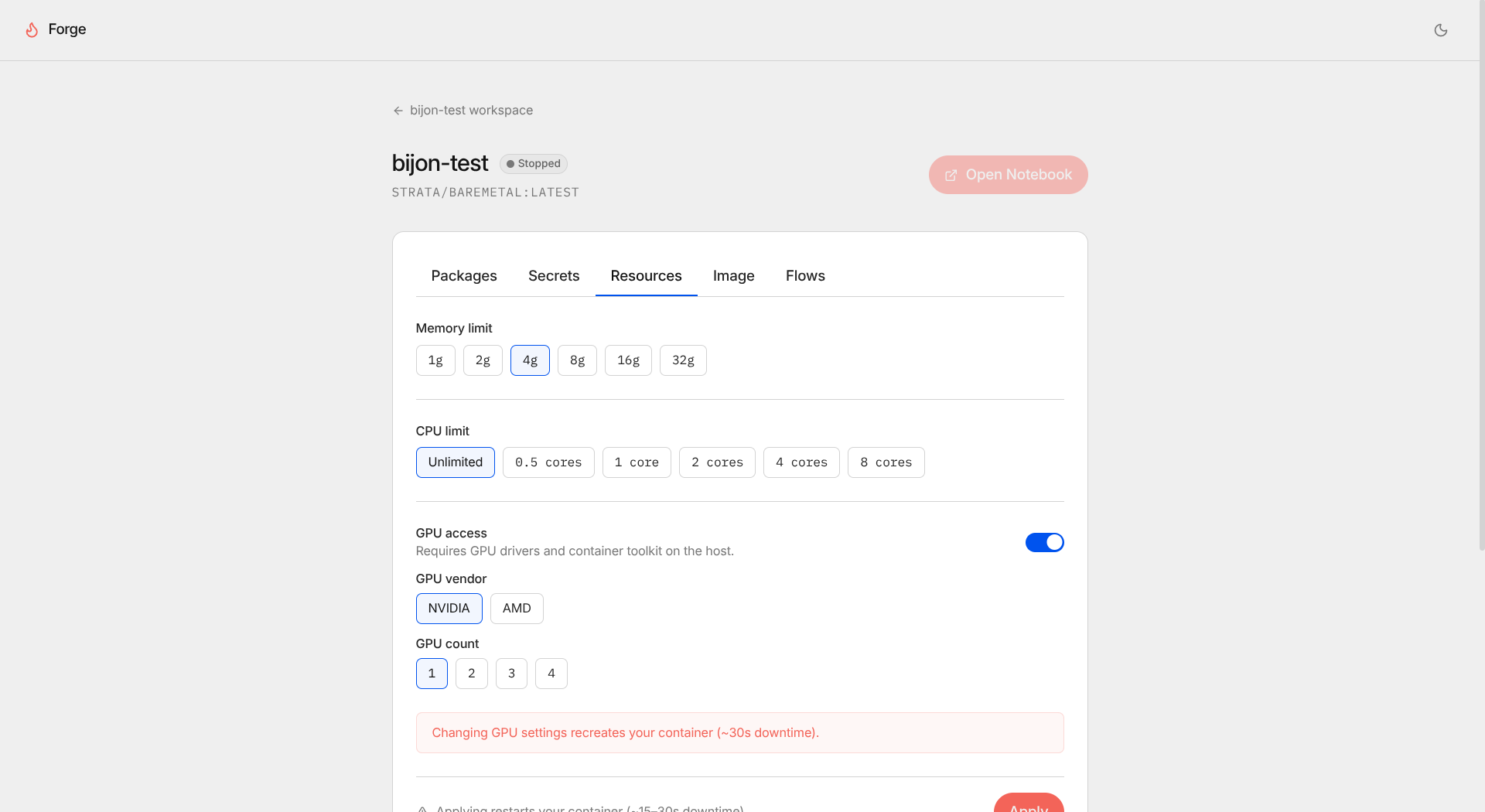
Task: Set GPU count to 2
Action: pyautogui.click(x=472, y=674)
